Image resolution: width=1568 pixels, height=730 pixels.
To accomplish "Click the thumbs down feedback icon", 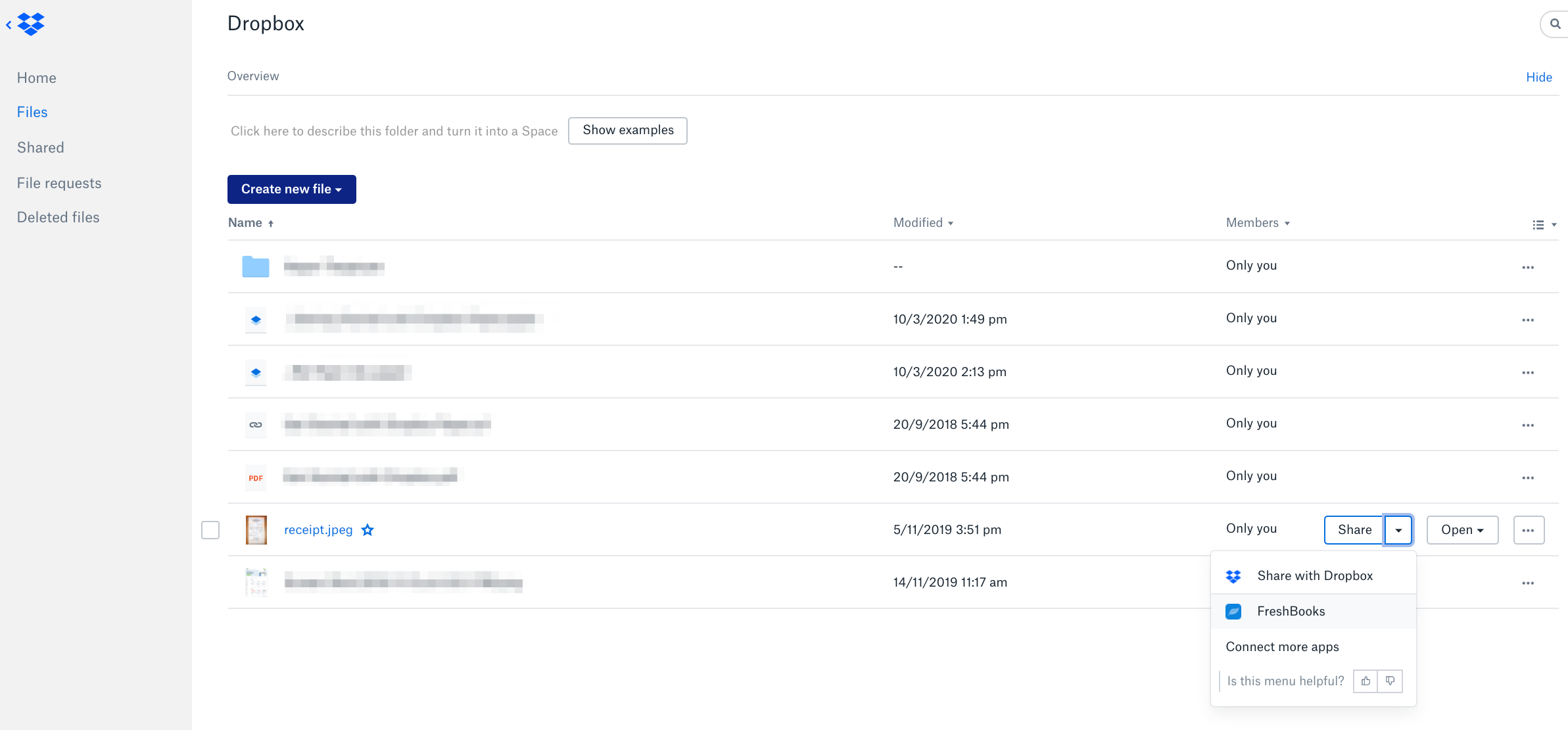I will (1390, 681).
